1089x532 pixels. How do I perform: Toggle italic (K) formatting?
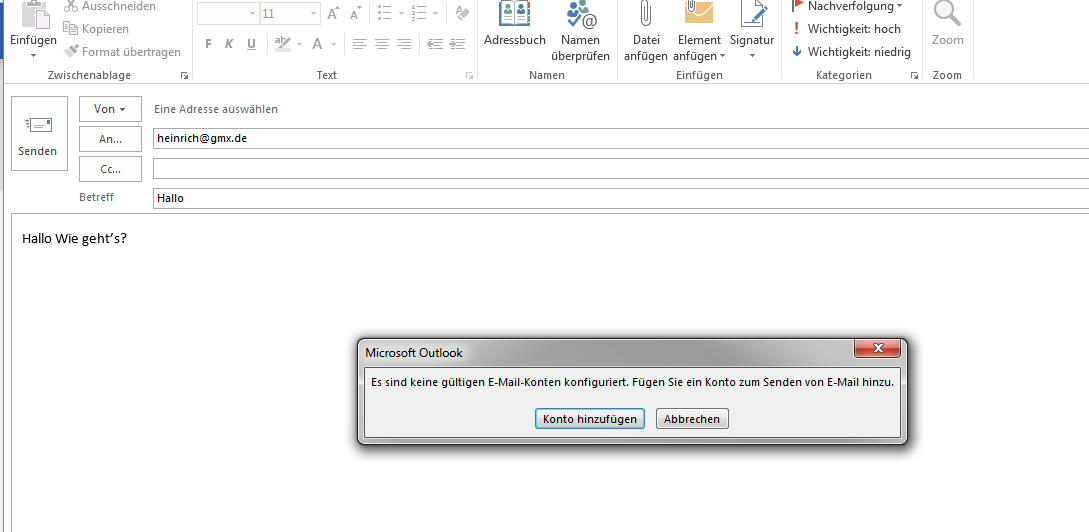coord(230,44)
